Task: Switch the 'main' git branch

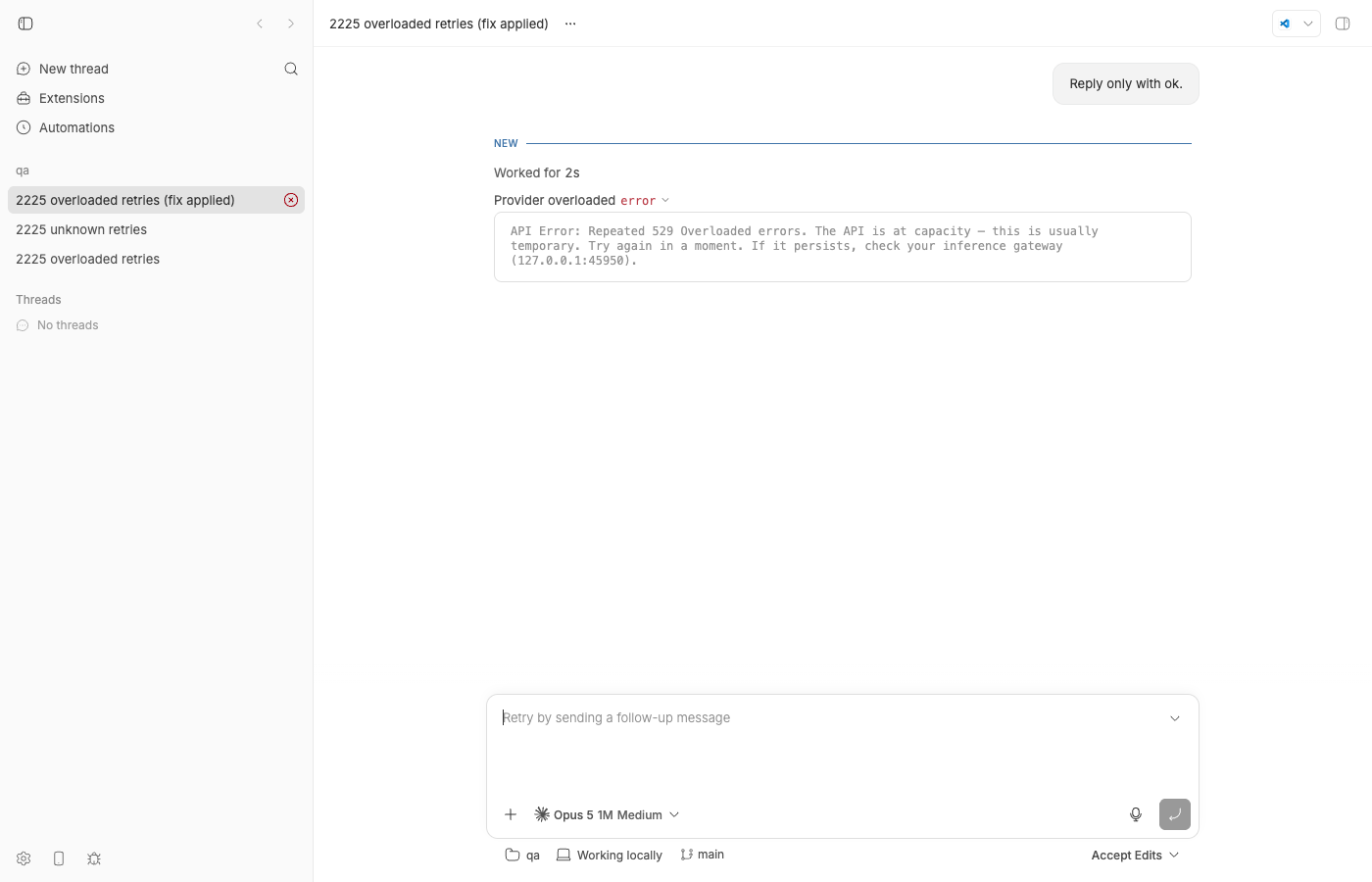Action: 703,855
